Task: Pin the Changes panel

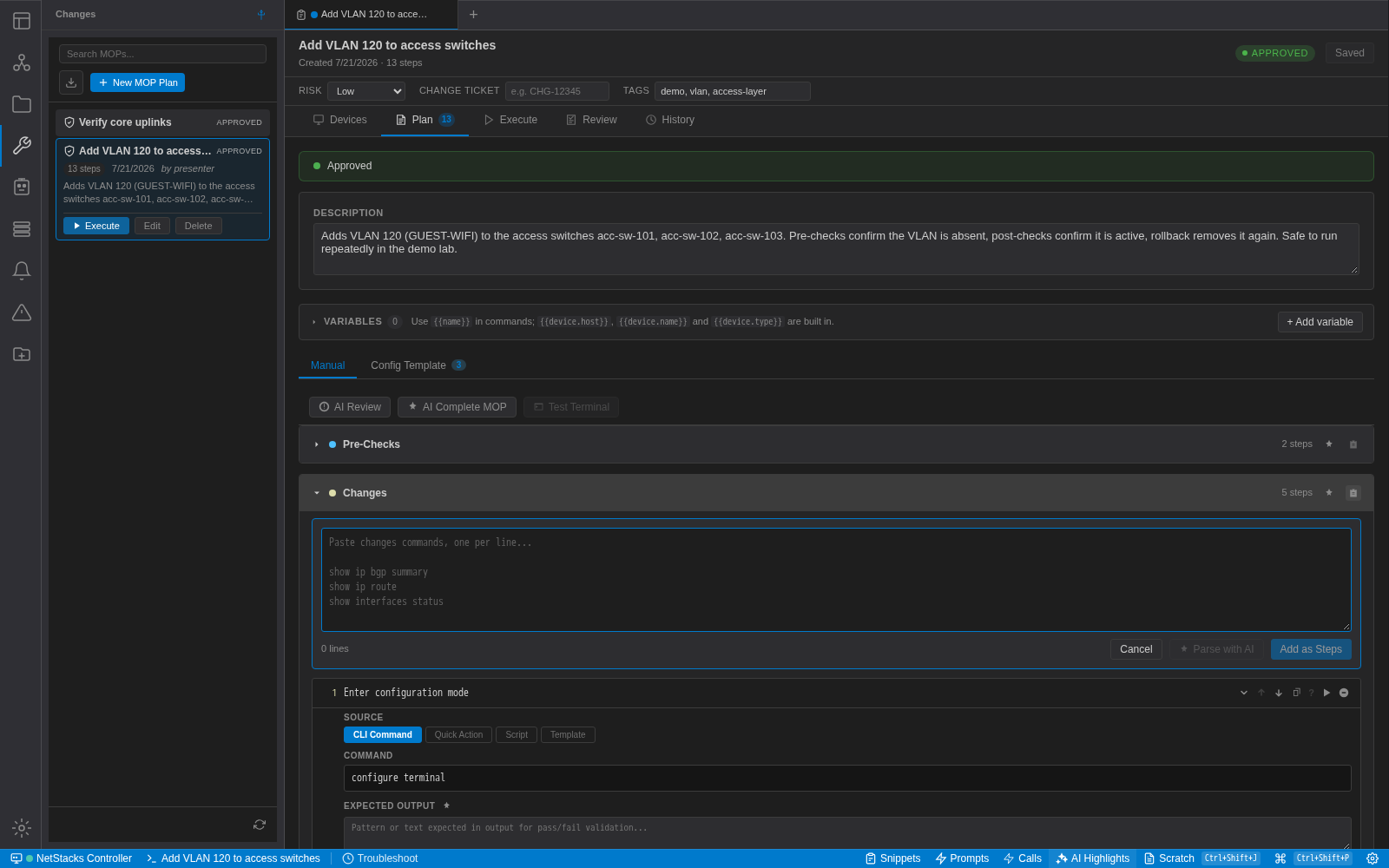Action: 261,14
